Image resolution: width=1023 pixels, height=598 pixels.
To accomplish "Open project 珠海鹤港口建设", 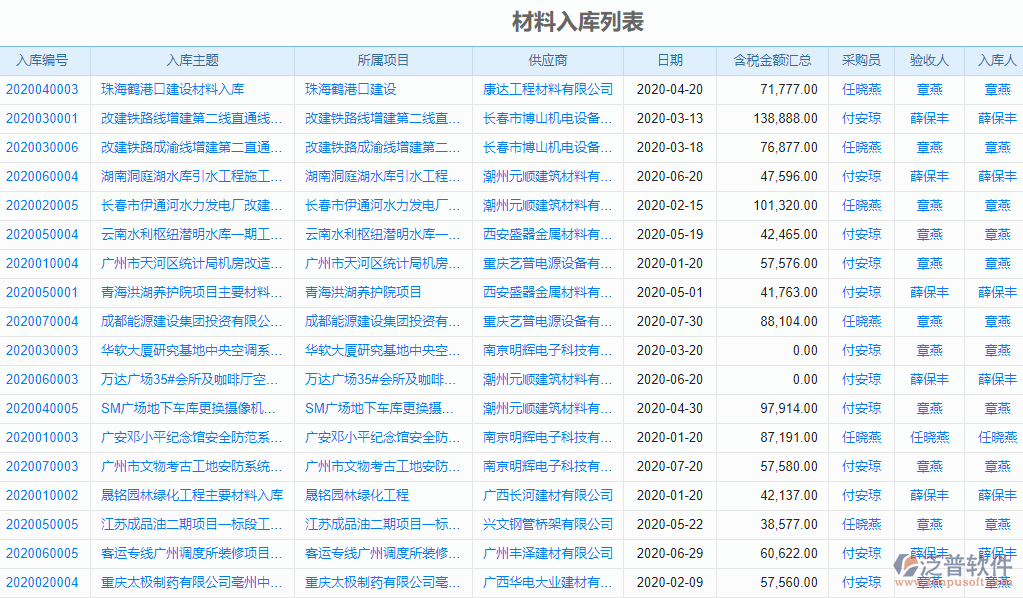I will 347,89.
